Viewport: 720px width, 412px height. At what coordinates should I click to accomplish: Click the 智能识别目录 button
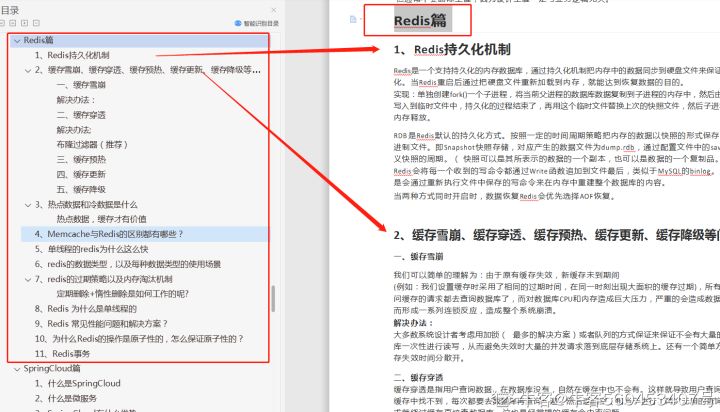click(x=257, y=23)
